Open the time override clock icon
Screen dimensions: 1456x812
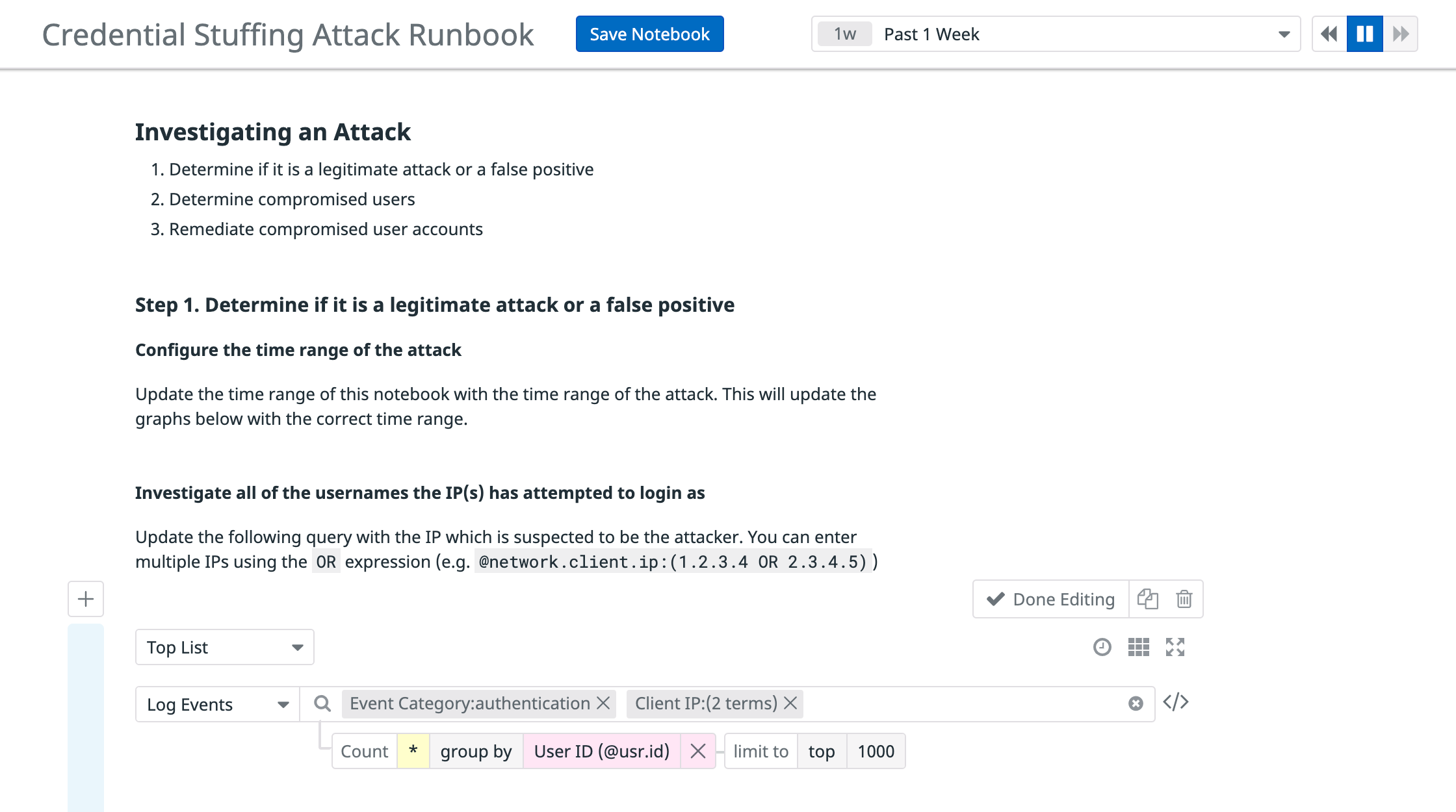tap(1101, 647)
